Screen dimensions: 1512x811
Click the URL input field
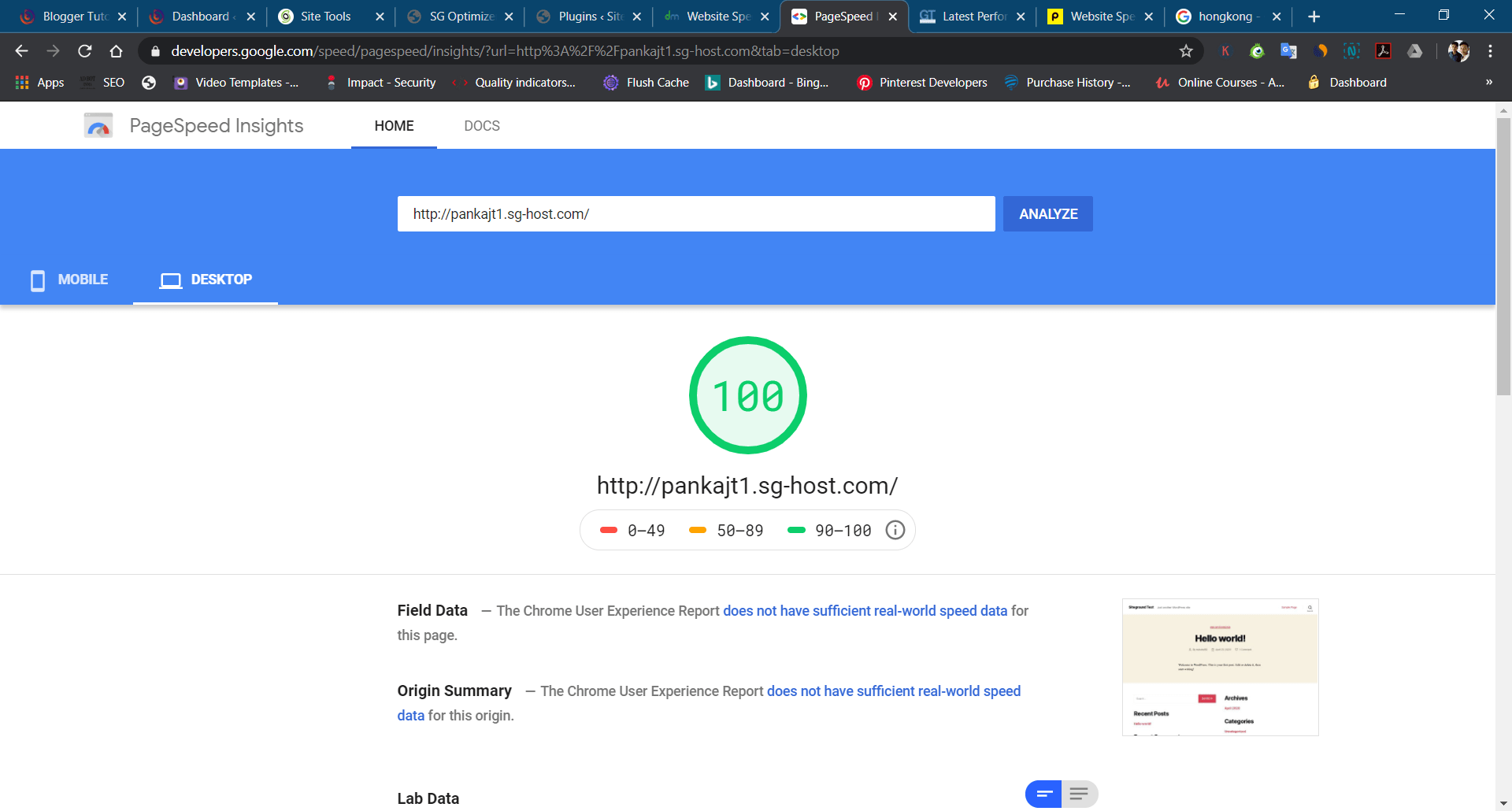pos(696,214)
